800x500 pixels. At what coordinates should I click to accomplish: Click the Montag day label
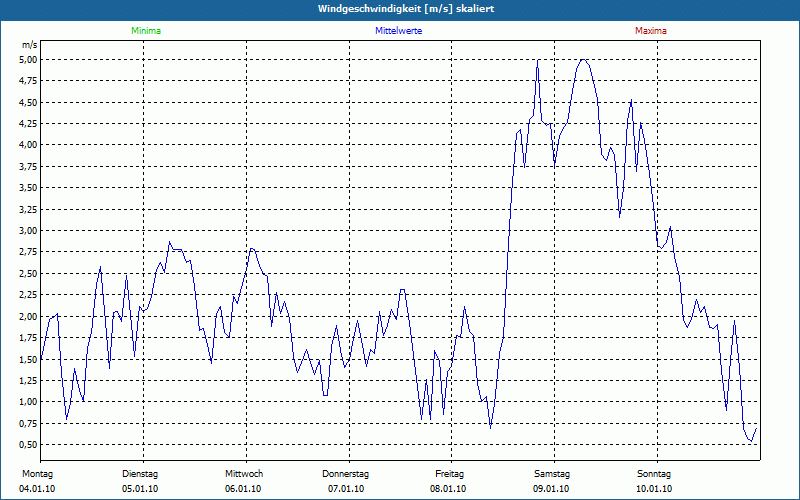click(x=37, y=474)
